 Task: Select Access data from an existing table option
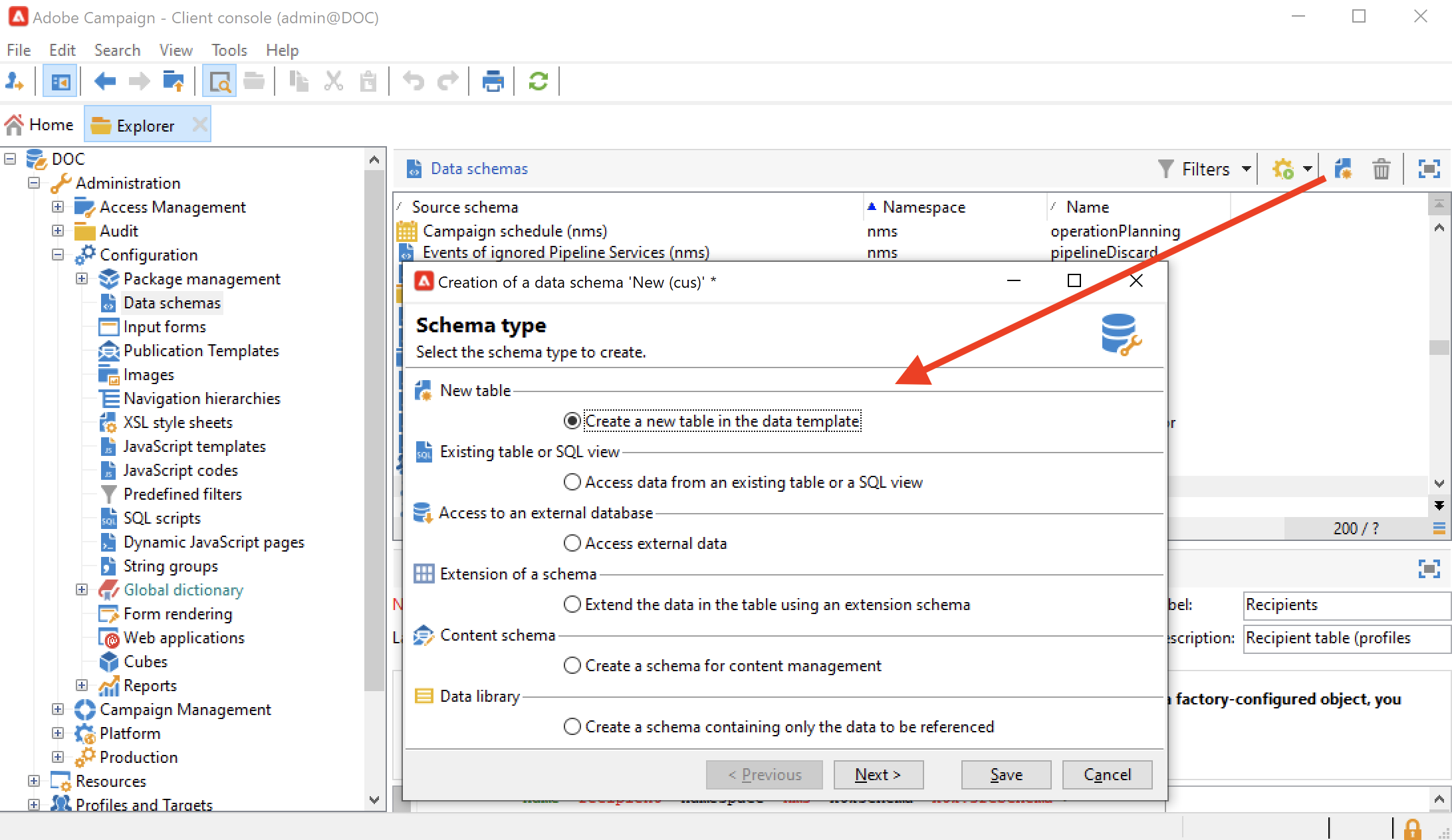tap(572, 482)
